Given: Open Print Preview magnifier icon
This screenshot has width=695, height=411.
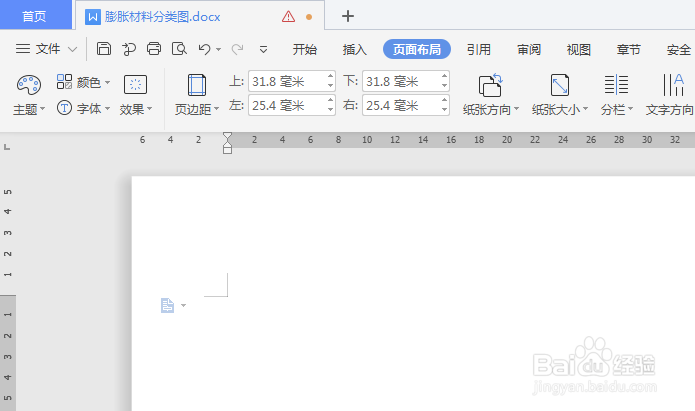Looking at the screenshot, I should [179, 49].
